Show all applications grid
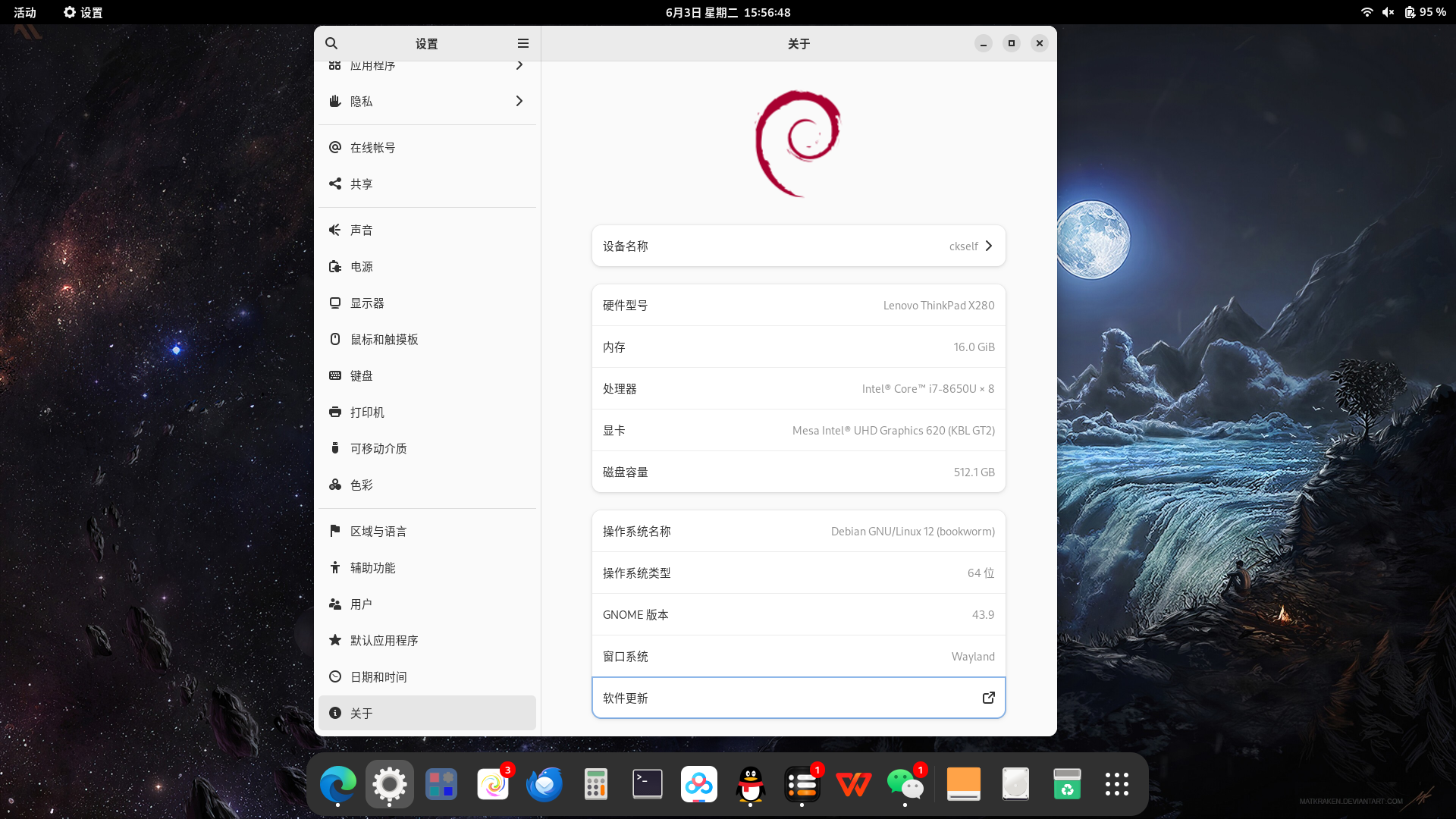 pos(1117,784)
